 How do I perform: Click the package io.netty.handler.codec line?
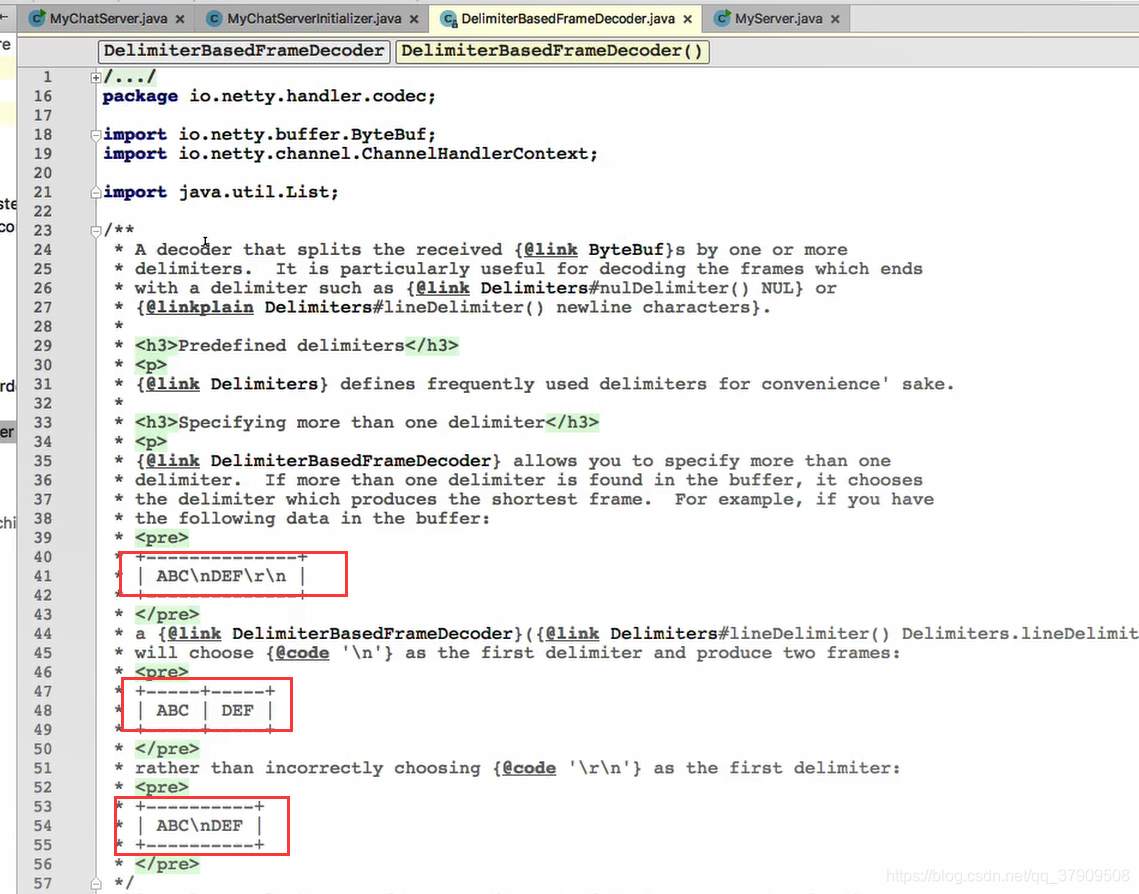coord(269,96)
